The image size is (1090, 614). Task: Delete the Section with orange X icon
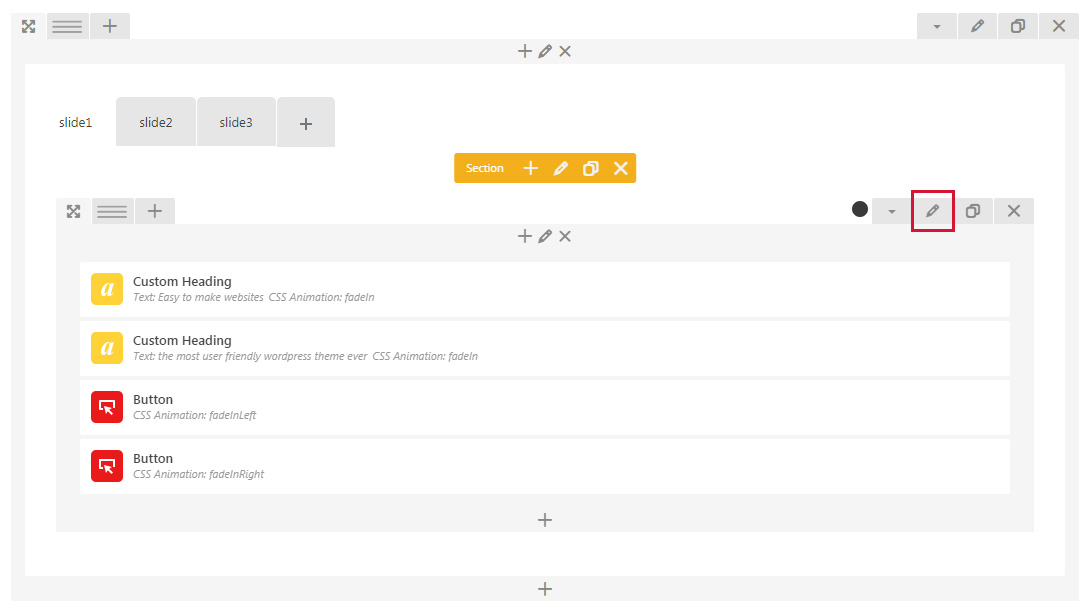click(621, 168)
